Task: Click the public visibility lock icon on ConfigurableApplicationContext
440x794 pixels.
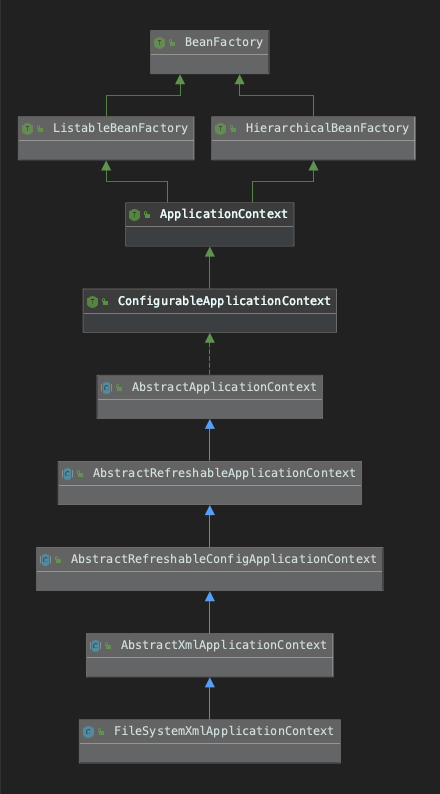Action: [105, 302]
